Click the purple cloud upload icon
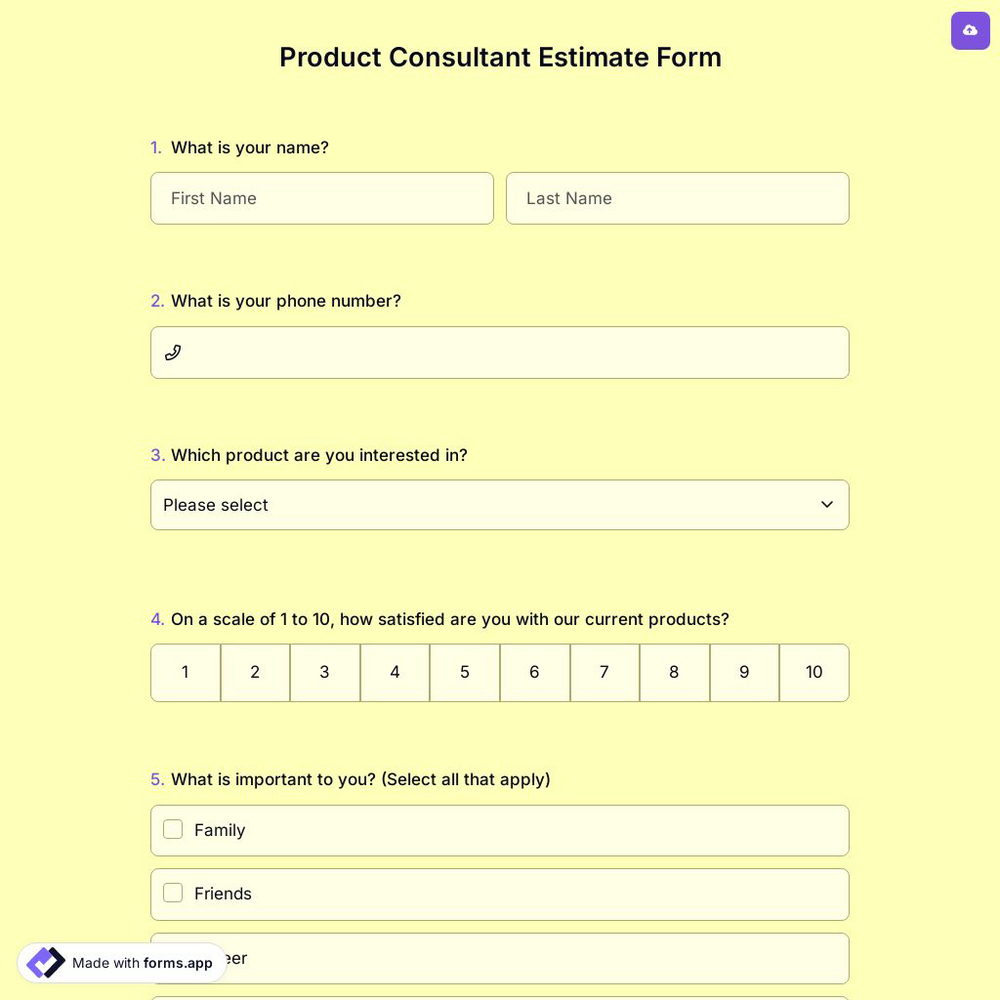The image size is (1000, 1000). click(970, 30)
